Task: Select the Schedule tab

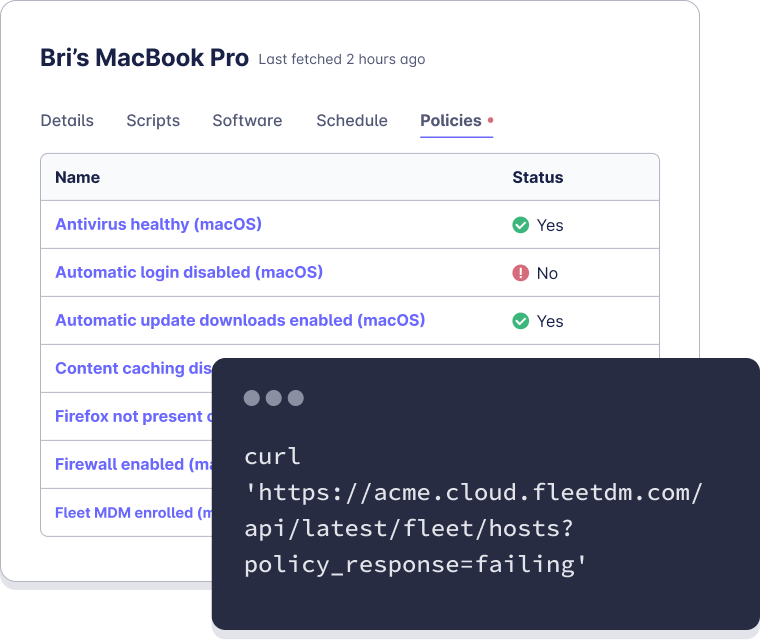Action: tap(352, 121)
